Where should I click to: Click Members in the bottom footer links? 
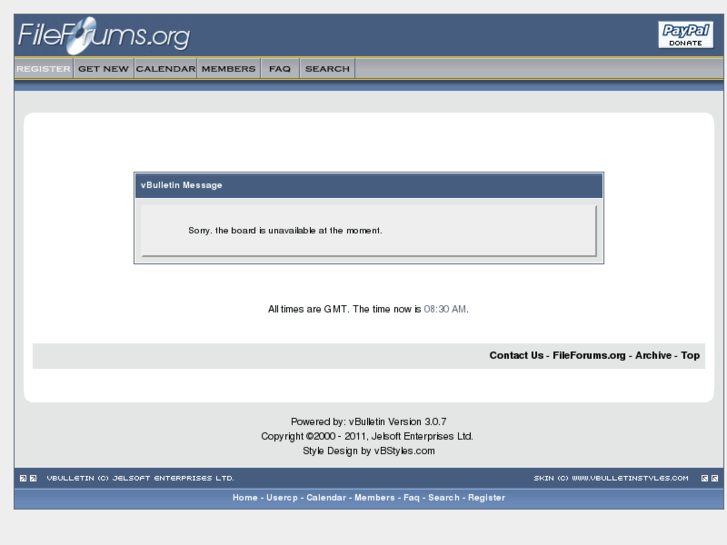pos(375,498)
